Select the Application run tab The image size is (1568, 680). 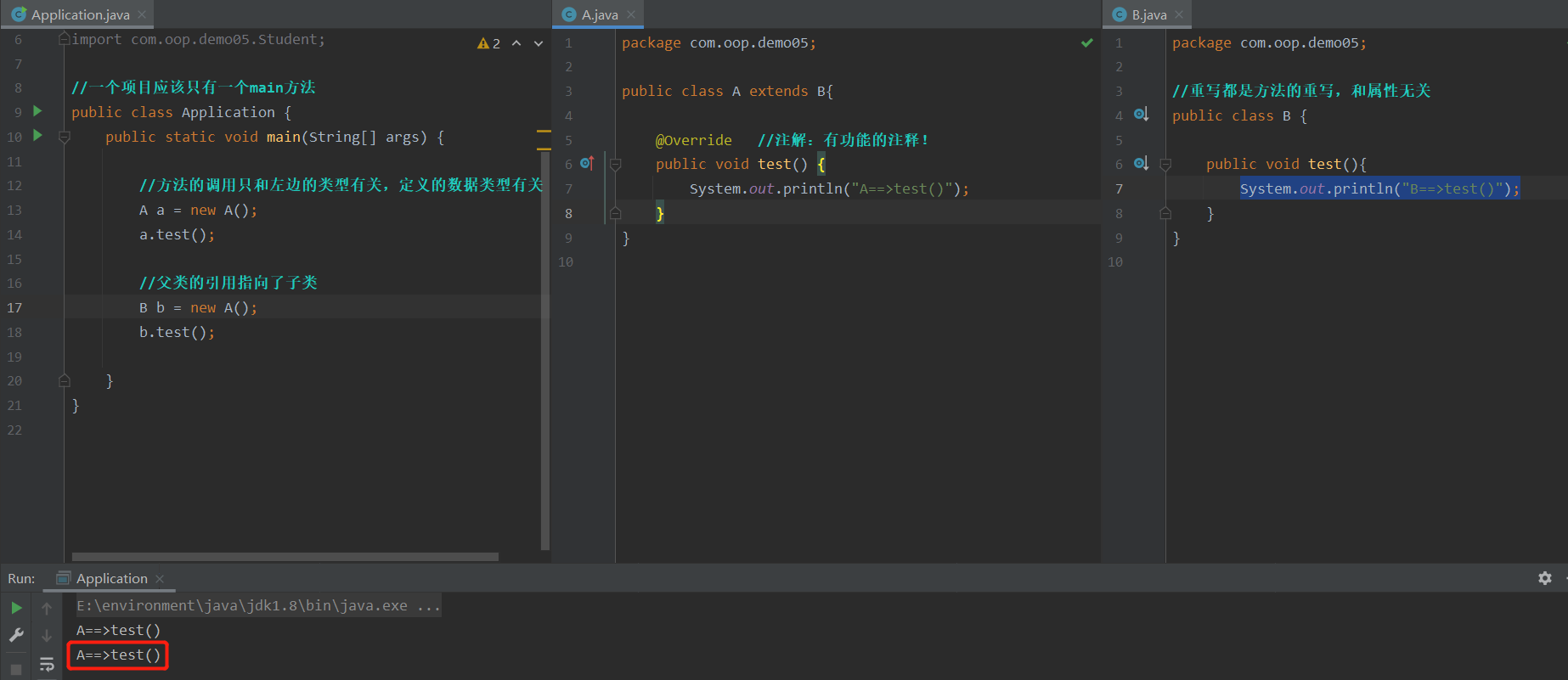click(111, 579)
